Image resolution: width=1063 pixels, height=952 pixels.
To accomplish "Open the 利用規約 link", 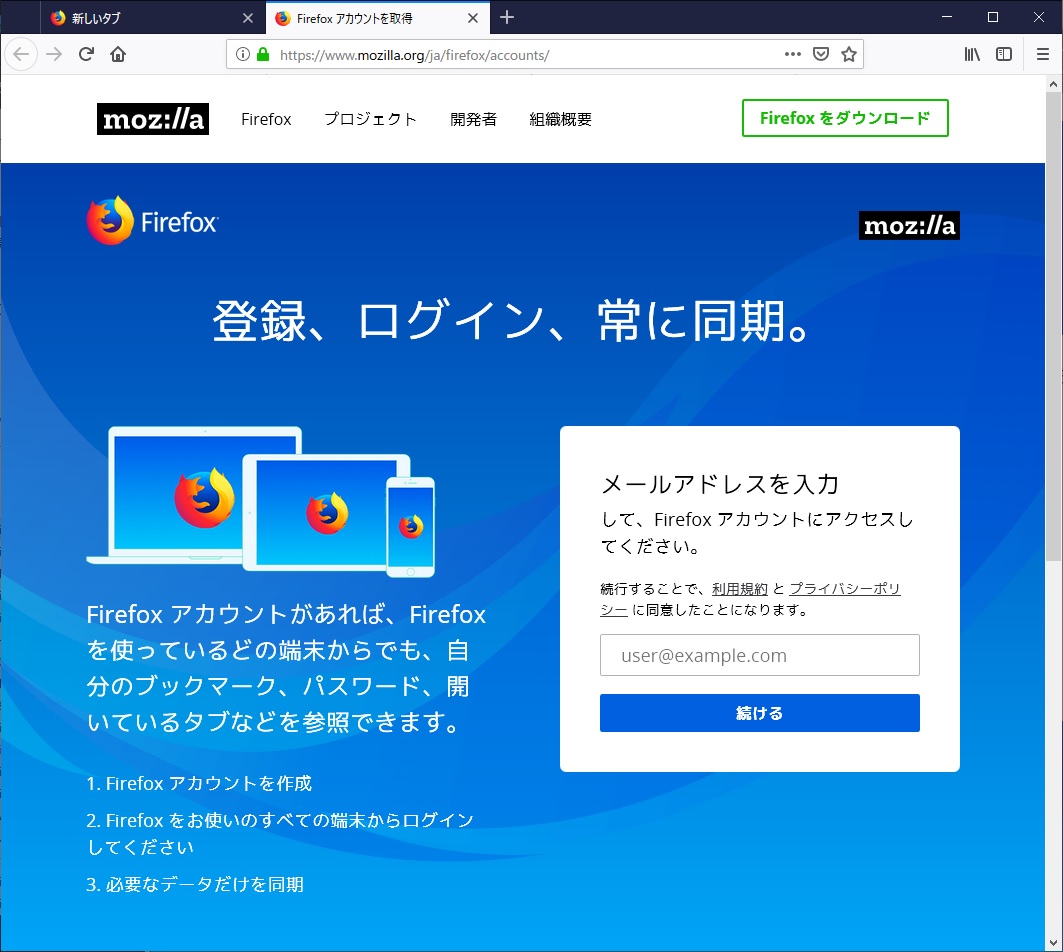I will 740,589.
